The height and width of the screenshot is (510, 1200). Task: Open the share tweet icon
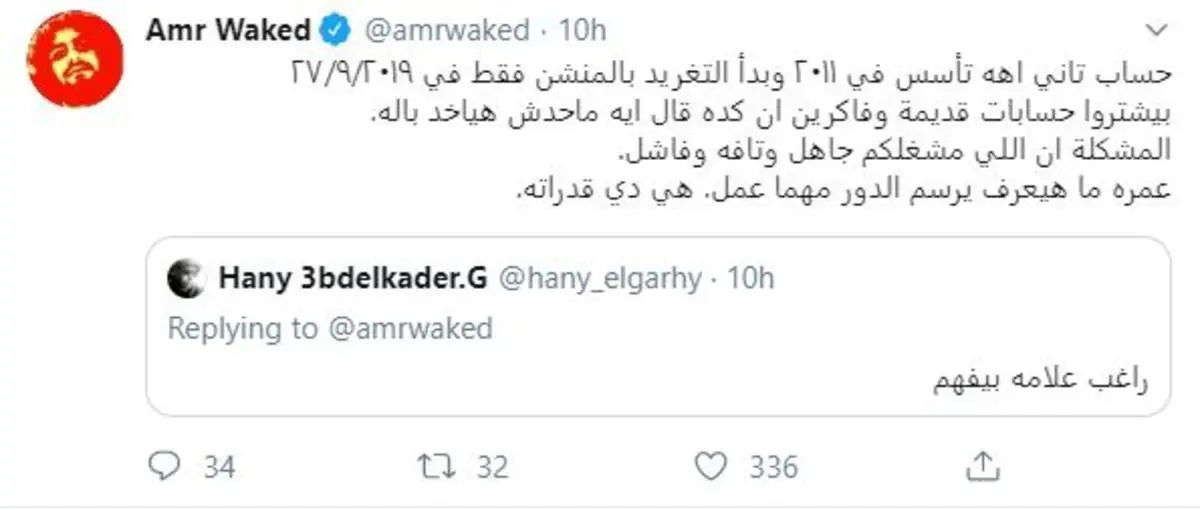pyautogui.click(x=983, y=465)
